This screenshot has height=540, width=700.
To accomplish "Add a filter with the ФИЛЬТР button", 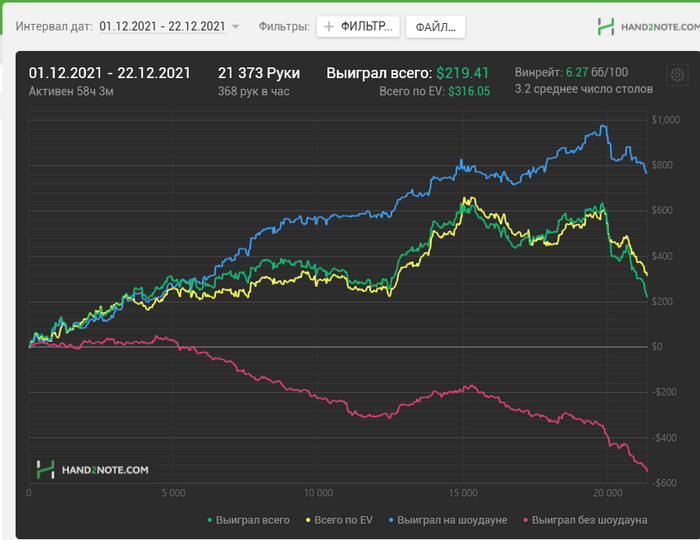I will [358, 27].
